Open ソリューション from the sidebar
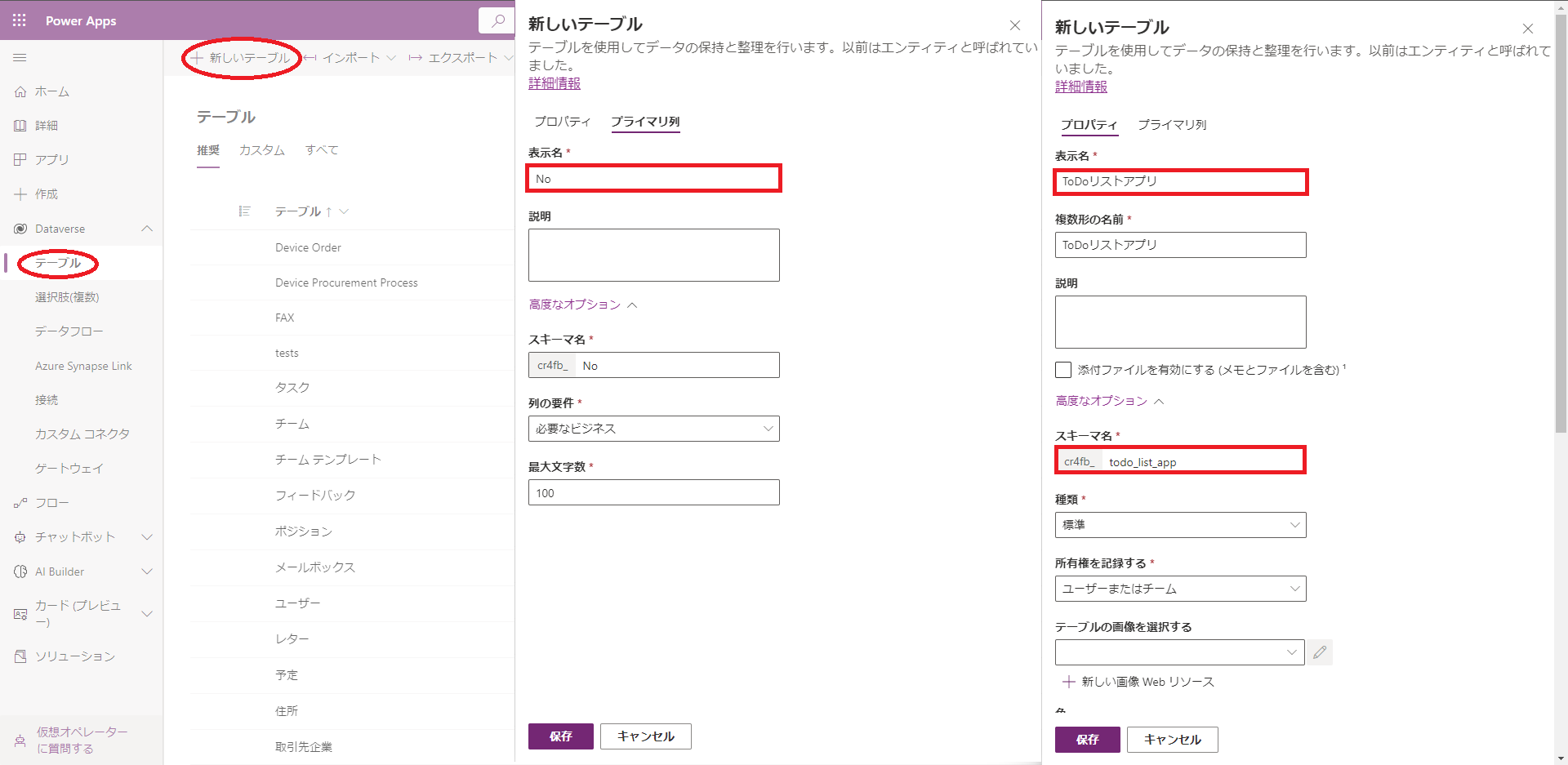 click(74, 656)
